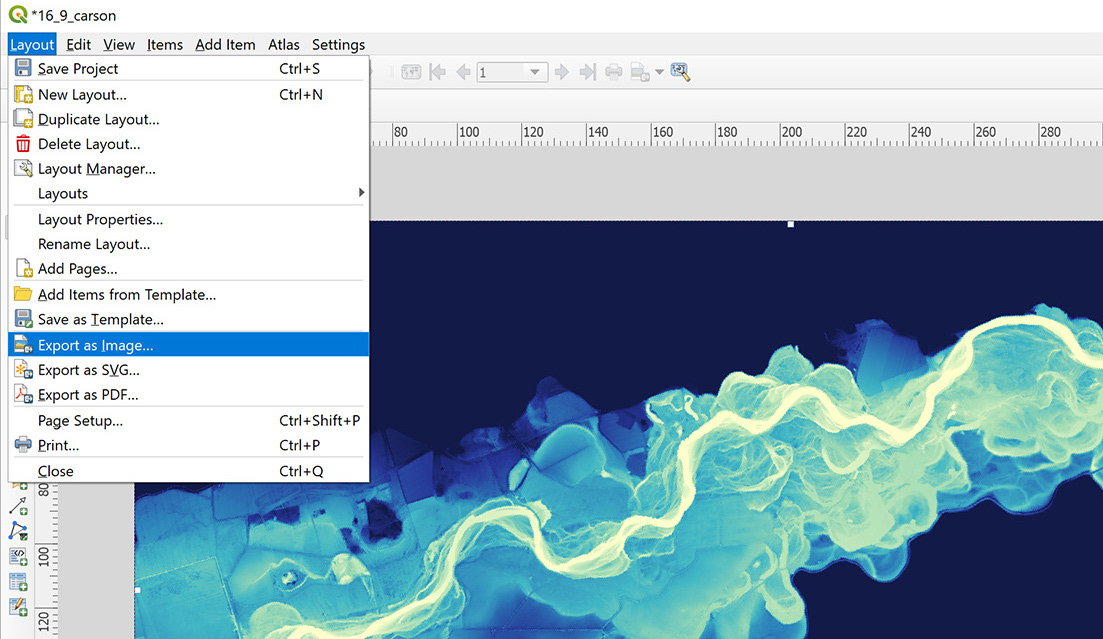
Task: Open Layout Properties menu entry
Action: click(x=189, y=220)
